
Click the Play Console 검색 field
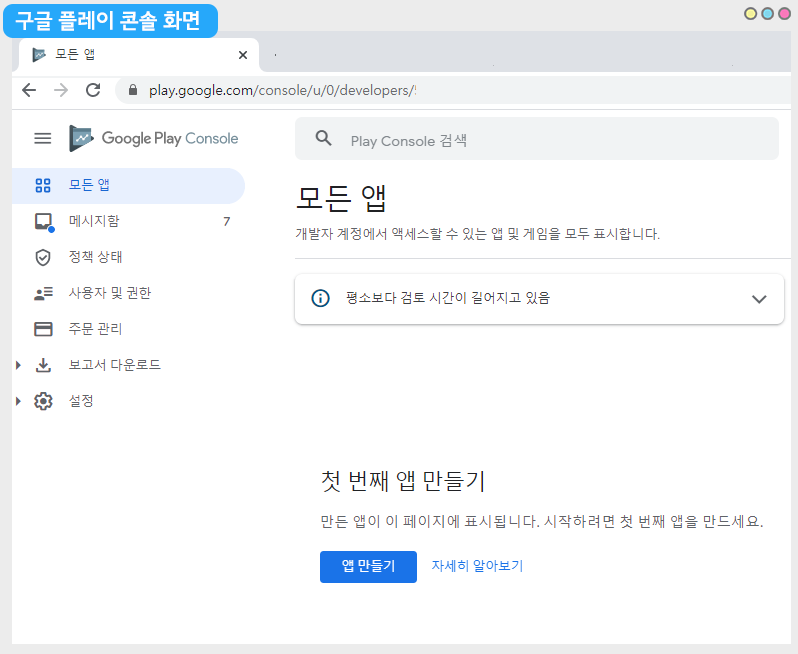(x=550, y=140)
